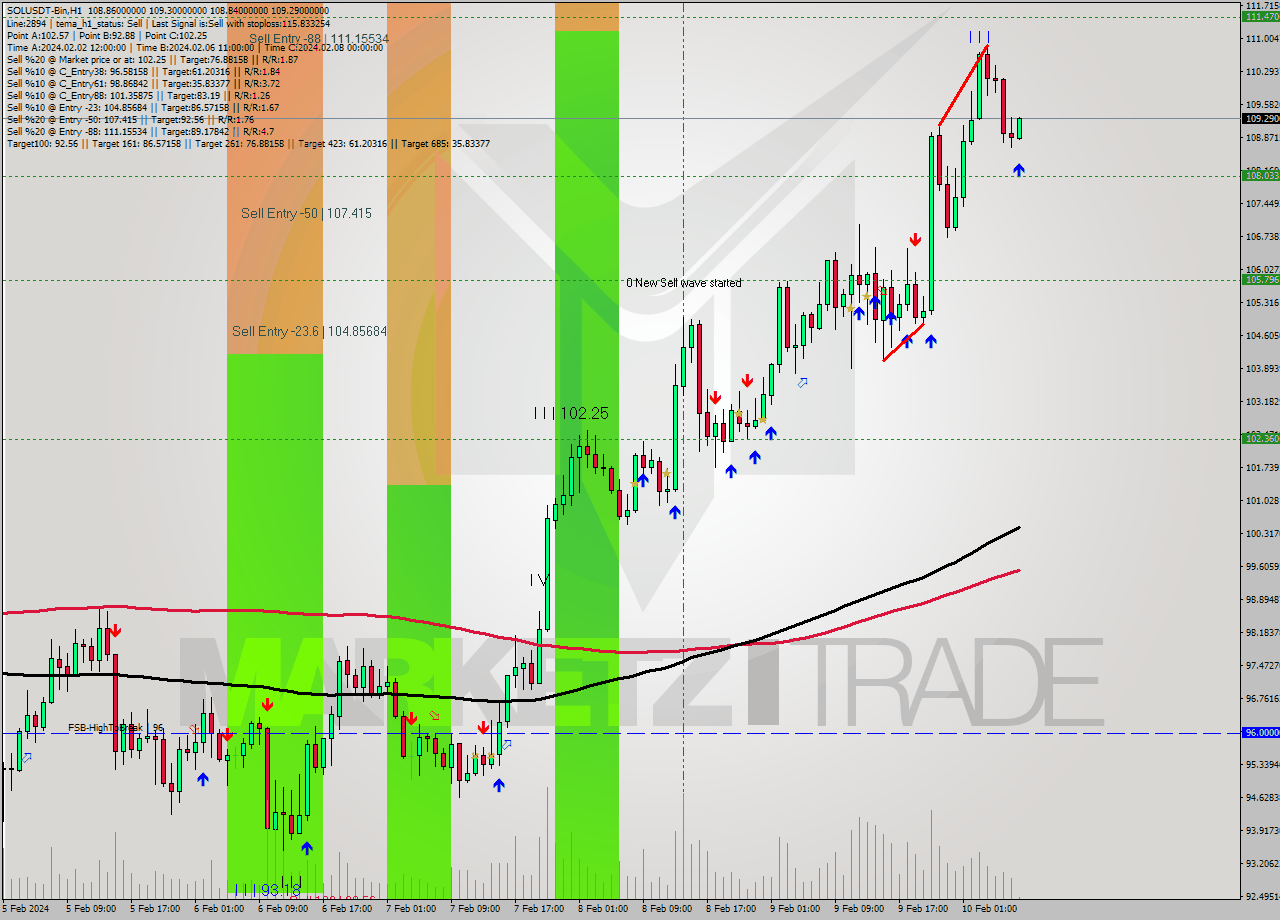Click the red down arrow near 106.738 level
Screen dimensions: 1280x920
tap(915, 239)
